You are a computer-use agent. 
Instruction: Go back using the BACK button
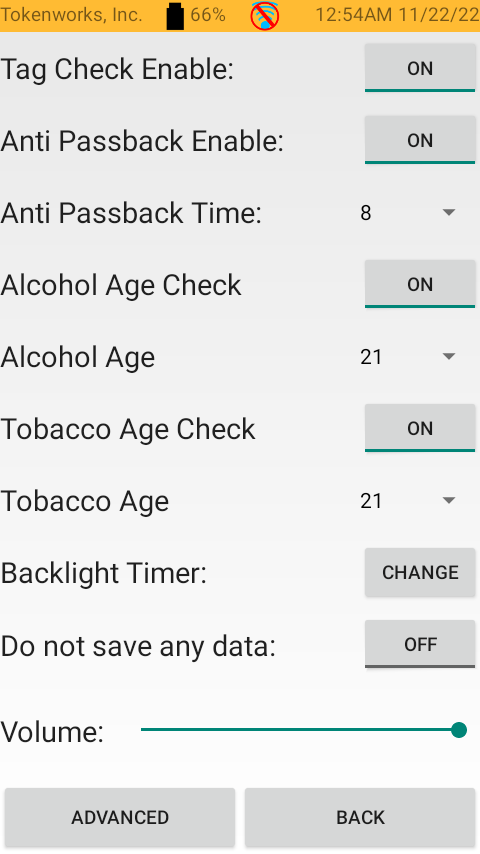point(360,818)
